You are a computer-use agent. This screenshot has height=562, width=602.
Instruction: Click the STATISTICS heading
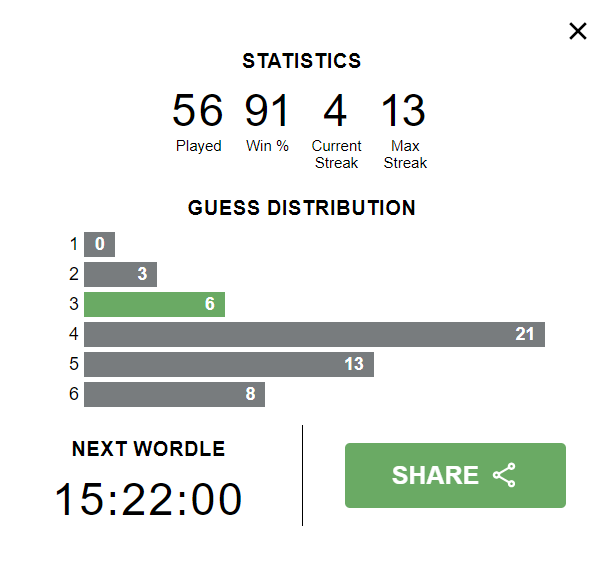coord(302,61)
